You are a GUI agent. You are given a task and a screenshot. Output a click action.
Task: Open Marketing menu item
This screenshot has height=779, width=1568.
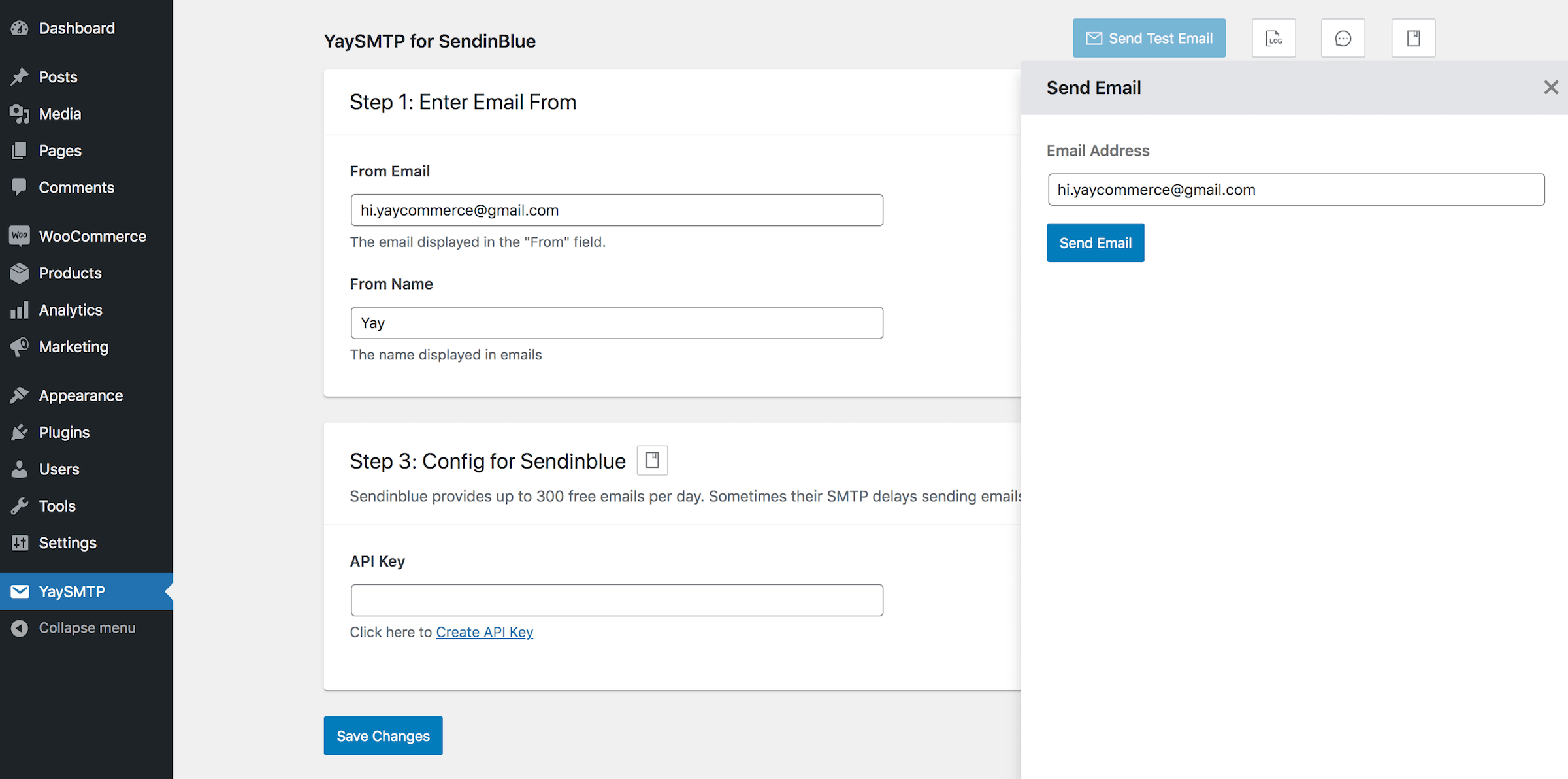86,346
